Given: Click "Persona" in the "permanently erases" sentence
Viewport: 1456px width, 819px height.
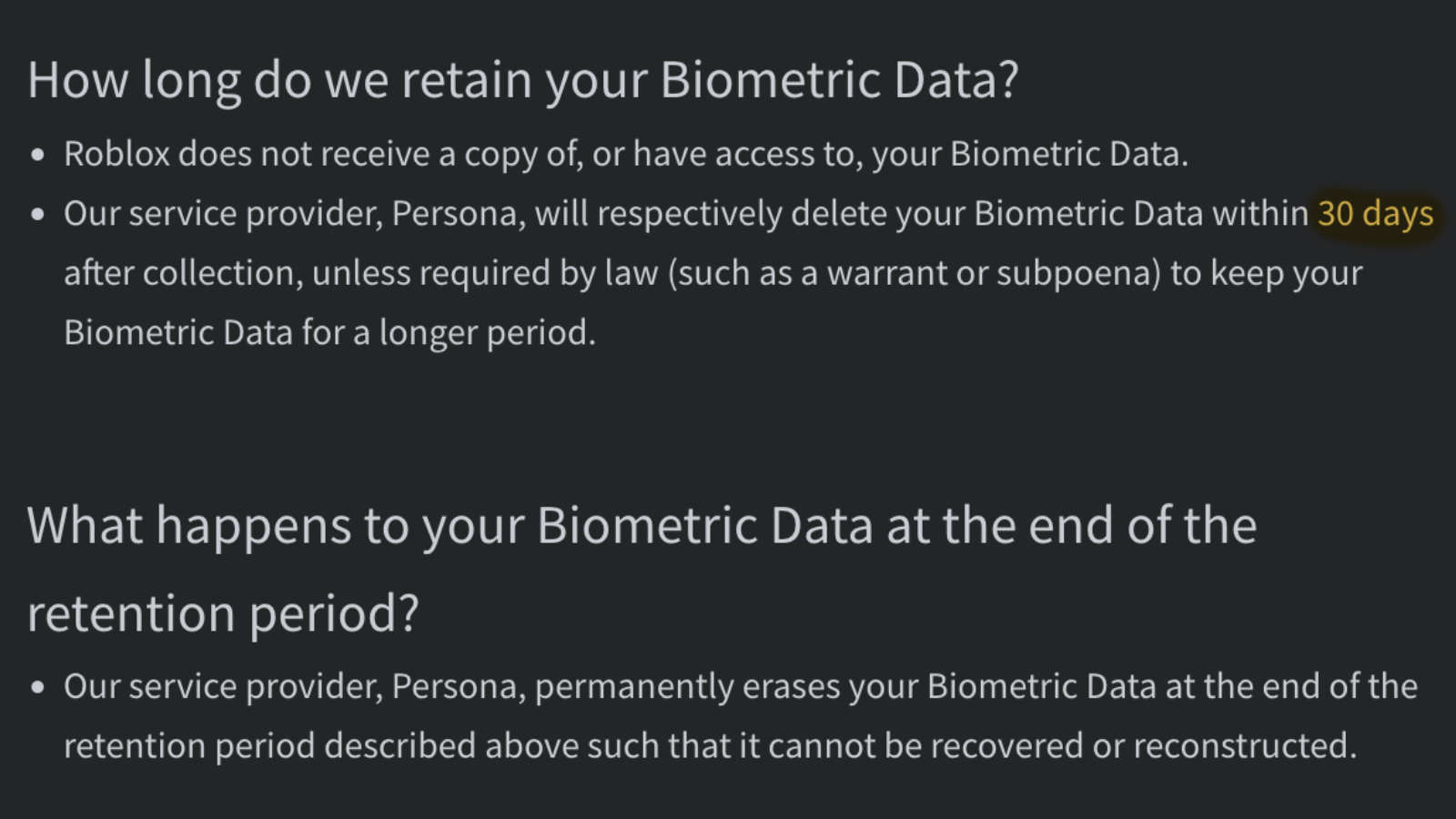Looking at the screenshot, I should pos(458,687).
